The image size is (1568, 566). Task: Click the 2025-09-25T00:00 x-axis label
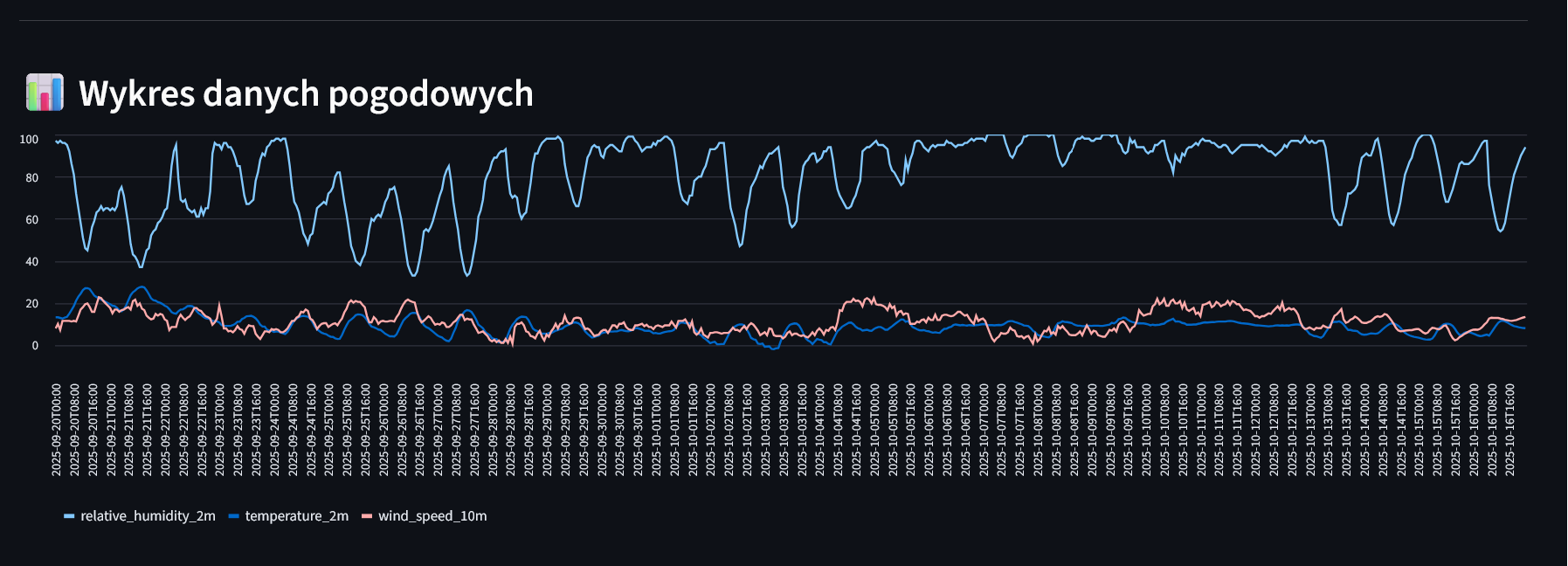coord(329,430)
